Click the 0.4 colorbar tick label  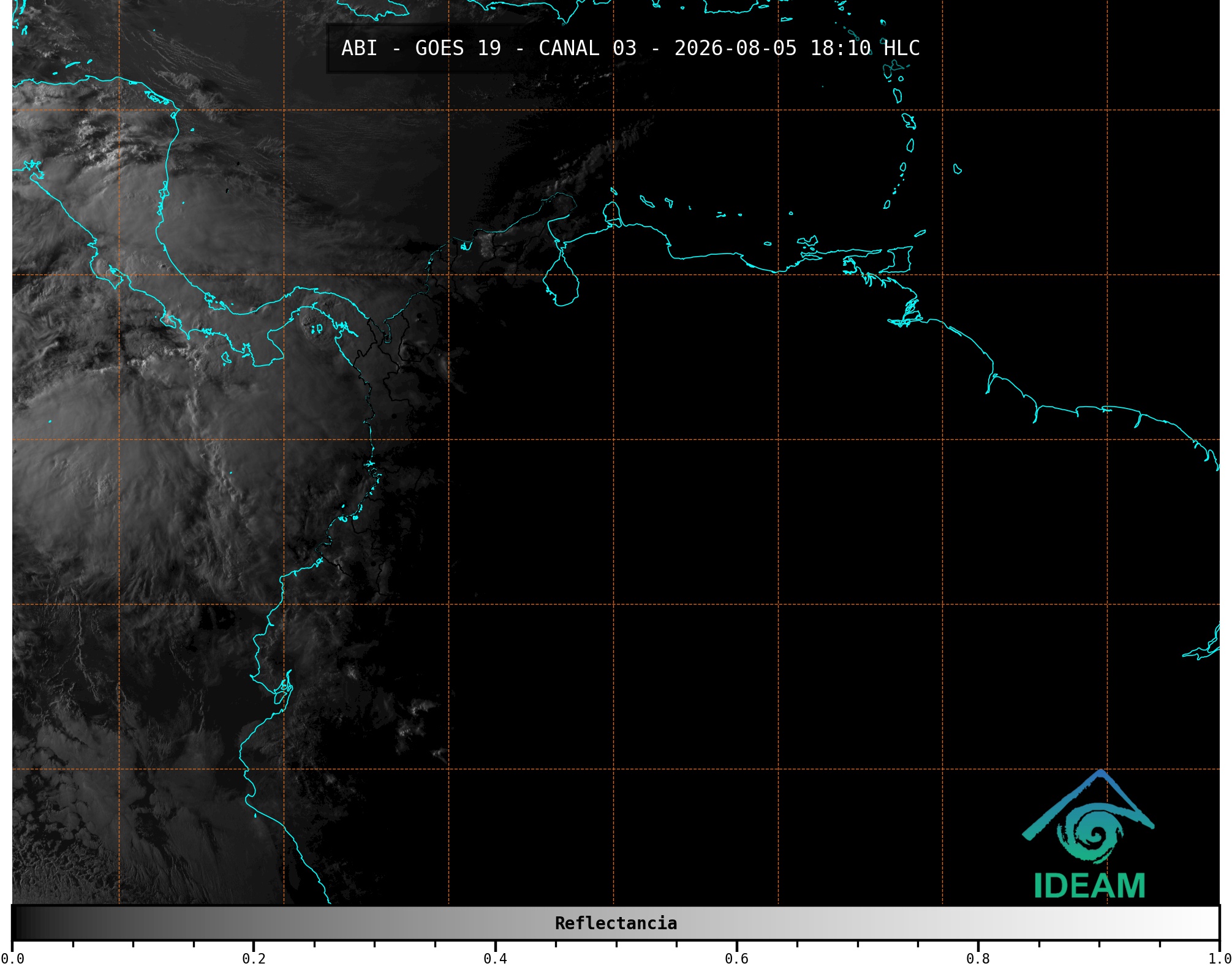coord(495,958)
